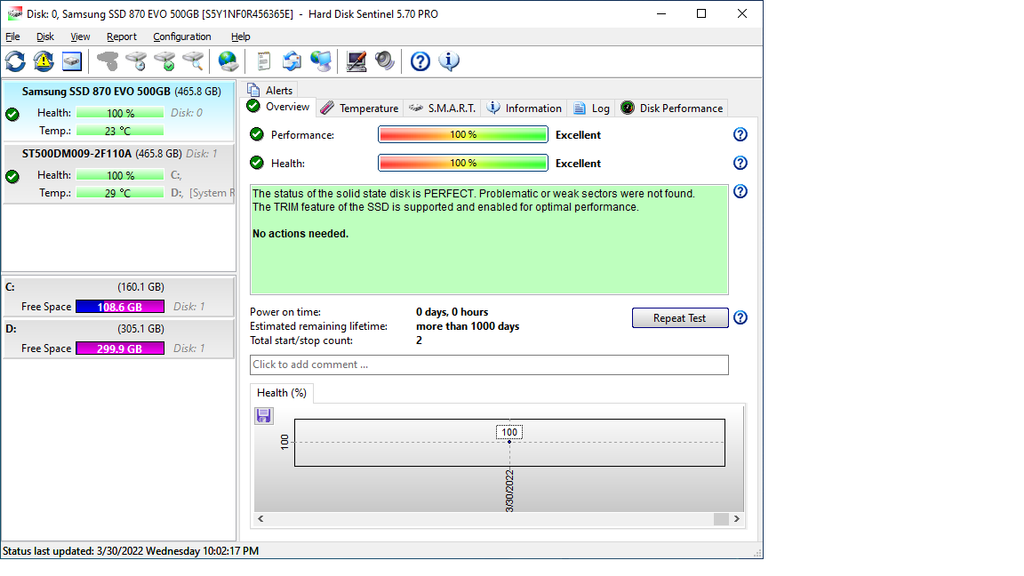Screen dimensions: 1024x576
Task: Click the graph scroll right arrow
Action: 737,519
